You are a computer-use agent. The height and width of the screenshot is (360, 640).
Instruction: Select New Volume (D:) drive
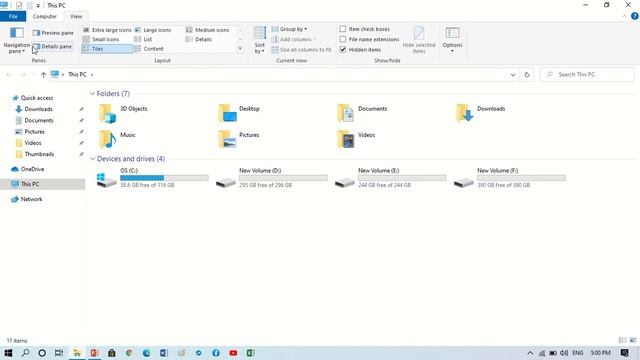point(272,178)
